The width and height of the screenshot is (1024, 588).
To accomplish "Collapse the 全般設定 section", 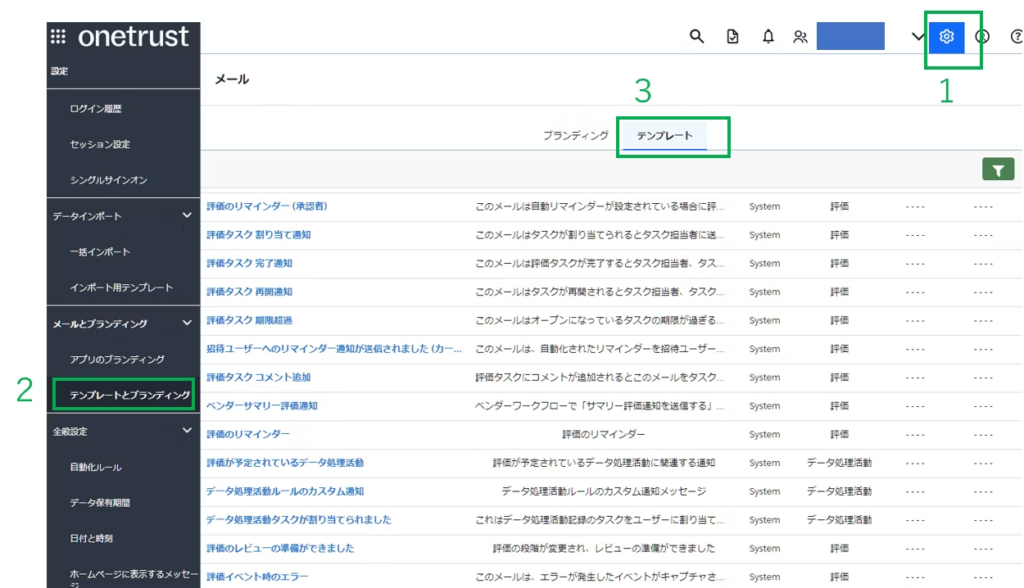I will coord(186,431).
